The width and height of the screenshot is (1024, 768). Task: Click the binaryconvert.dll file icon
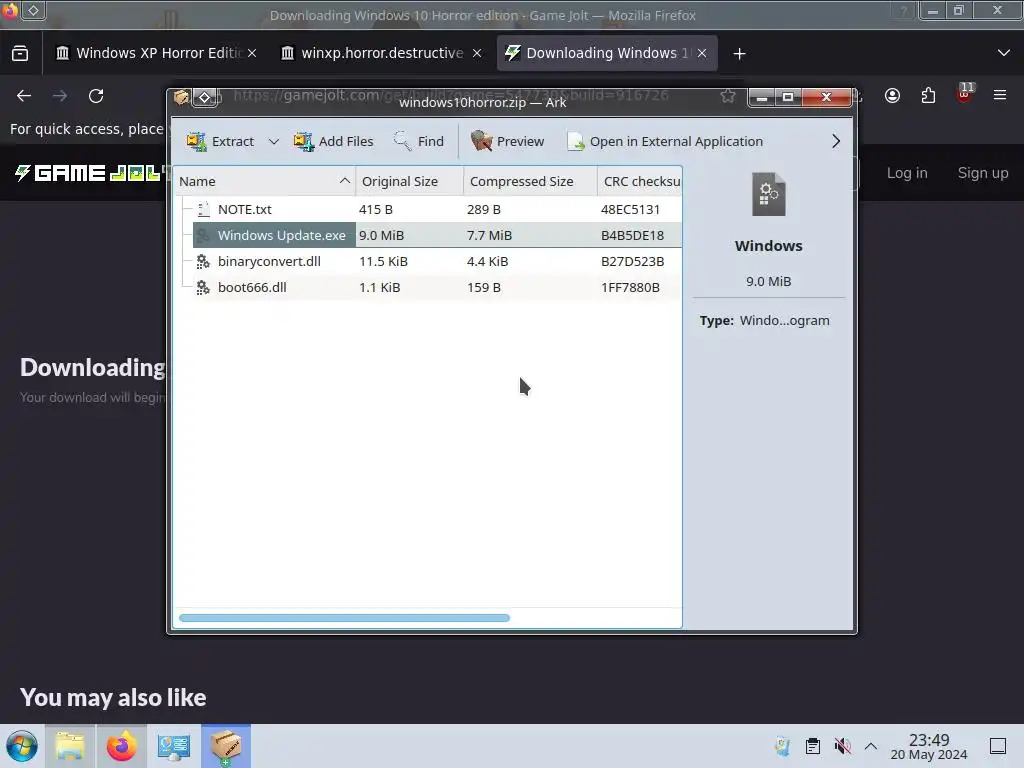(203, 261)
